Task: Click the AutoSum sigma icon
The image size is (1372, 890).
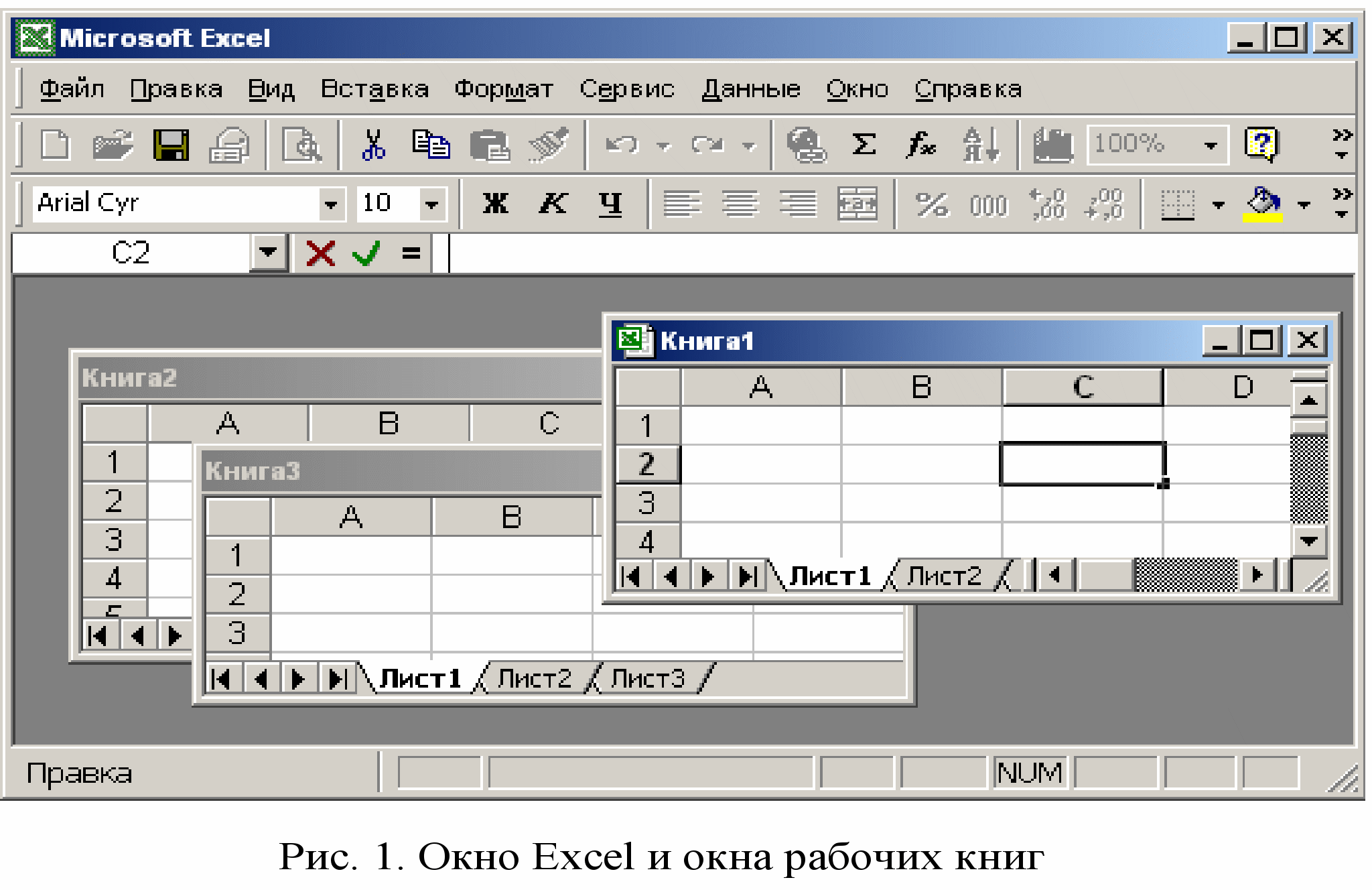Action: [x=864, y=145]
